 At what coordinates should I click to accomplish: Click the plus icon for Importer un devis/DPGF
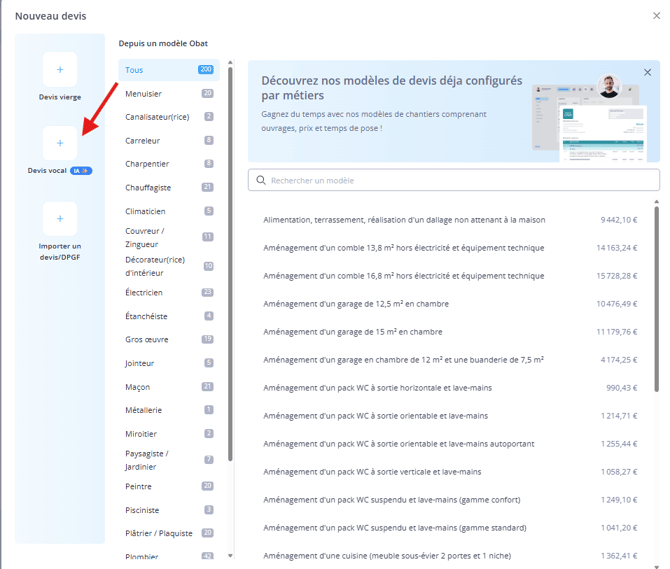60,218
